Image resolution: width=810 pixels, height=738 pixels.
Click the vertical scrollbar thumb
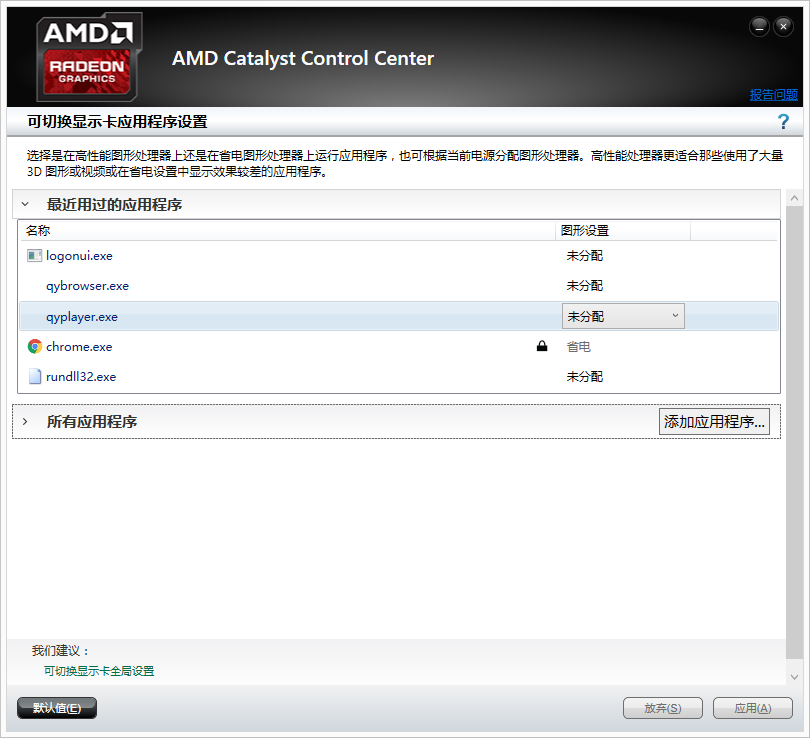tap(795, 432)
